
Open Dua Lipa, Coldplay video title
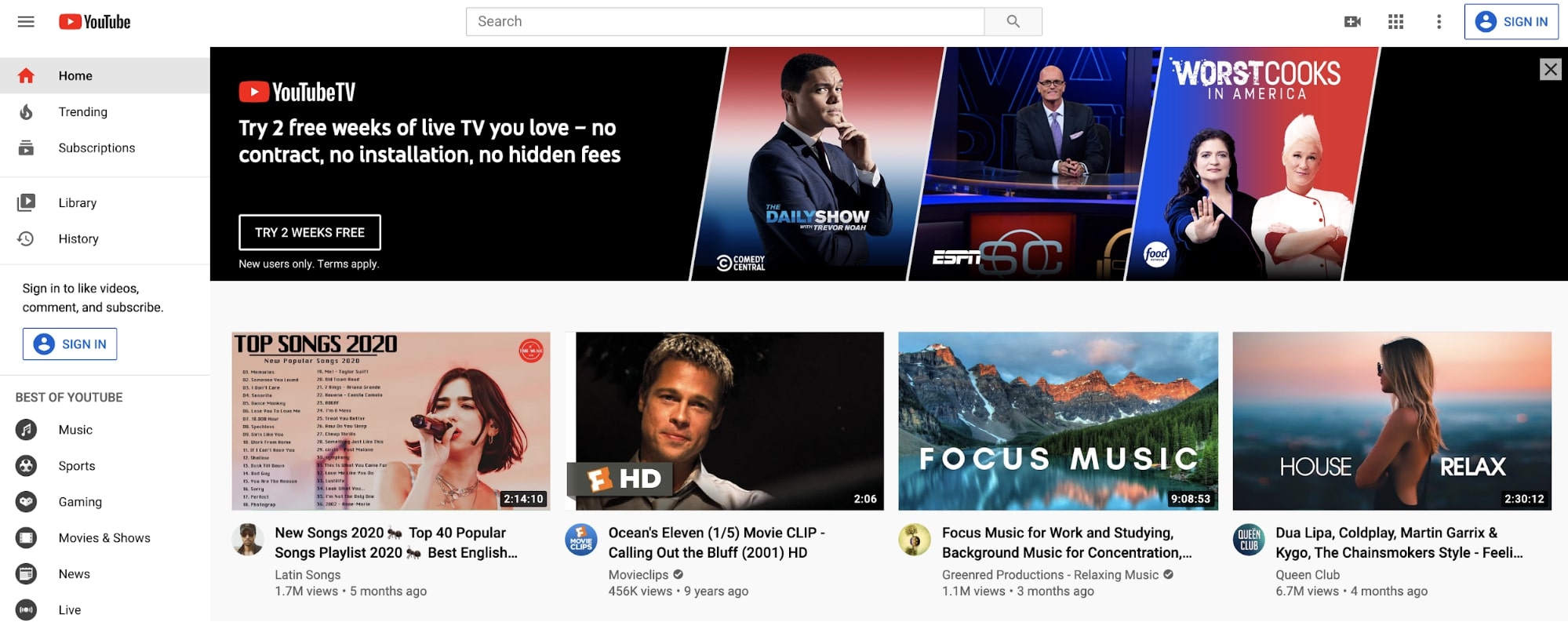tap(1399, 543)
